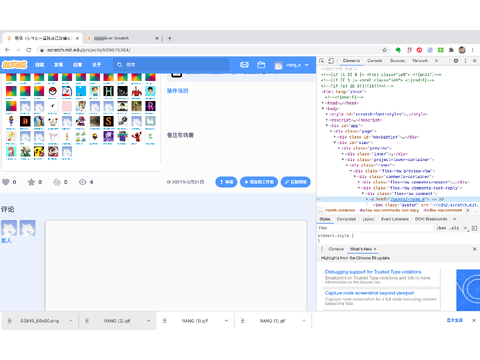Love the project with the heart icon

tap(6, 182)
